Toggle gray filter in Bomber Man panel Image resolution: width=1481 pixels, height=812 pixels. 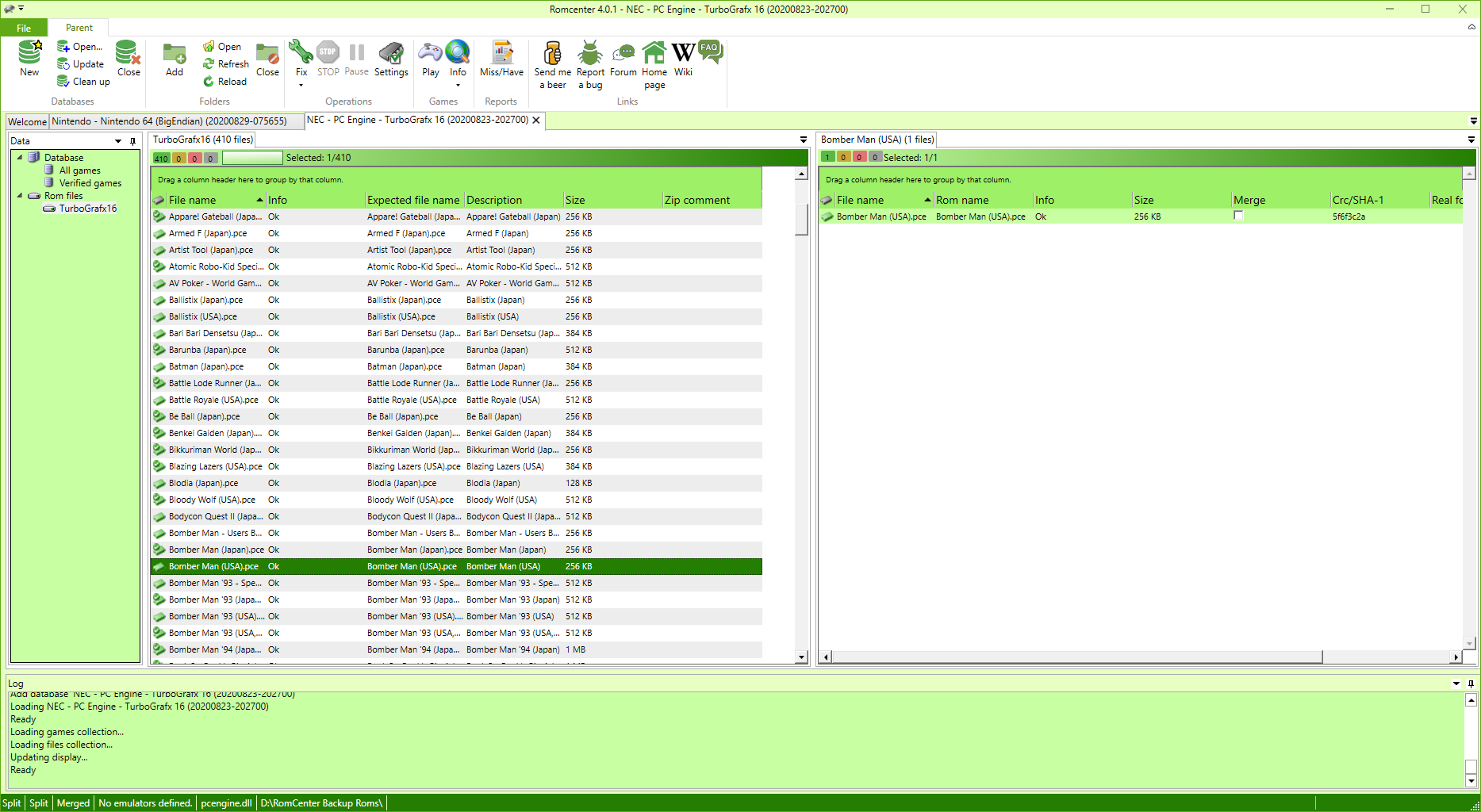pyautogui.click(x=875, y=157)
